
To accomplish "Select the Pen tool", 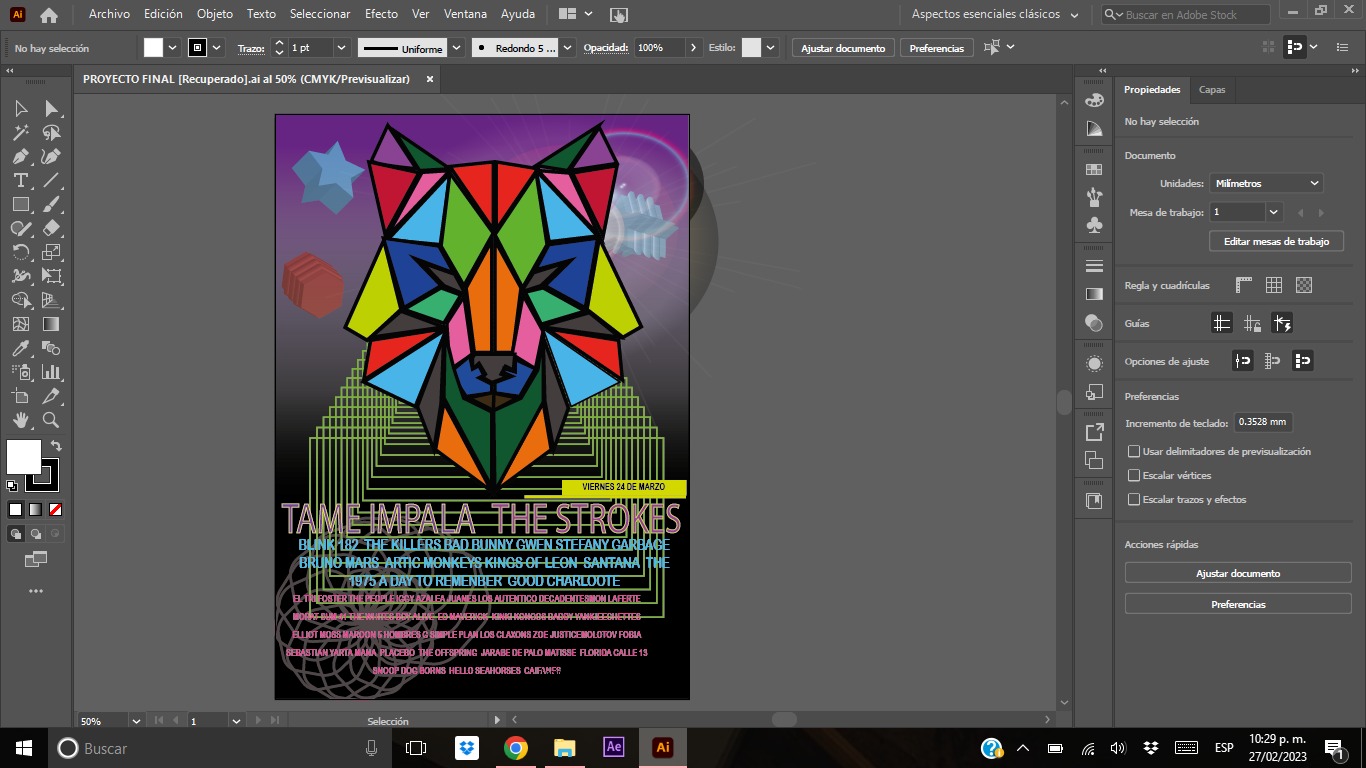I will (20, 156).
